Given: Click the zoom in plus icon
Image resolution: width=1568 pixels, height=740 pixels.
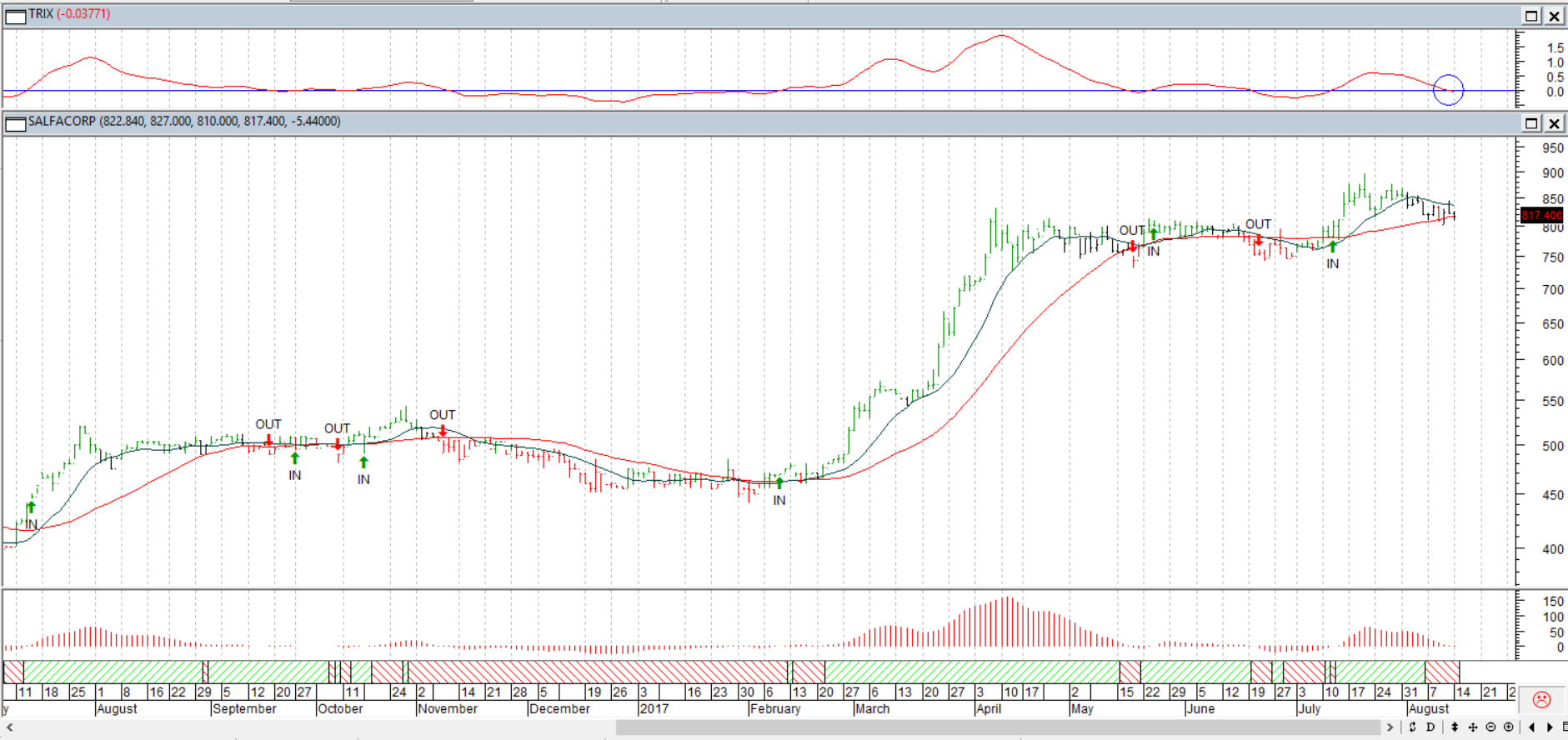Looking at the screenshot, I should [1508, 727].
